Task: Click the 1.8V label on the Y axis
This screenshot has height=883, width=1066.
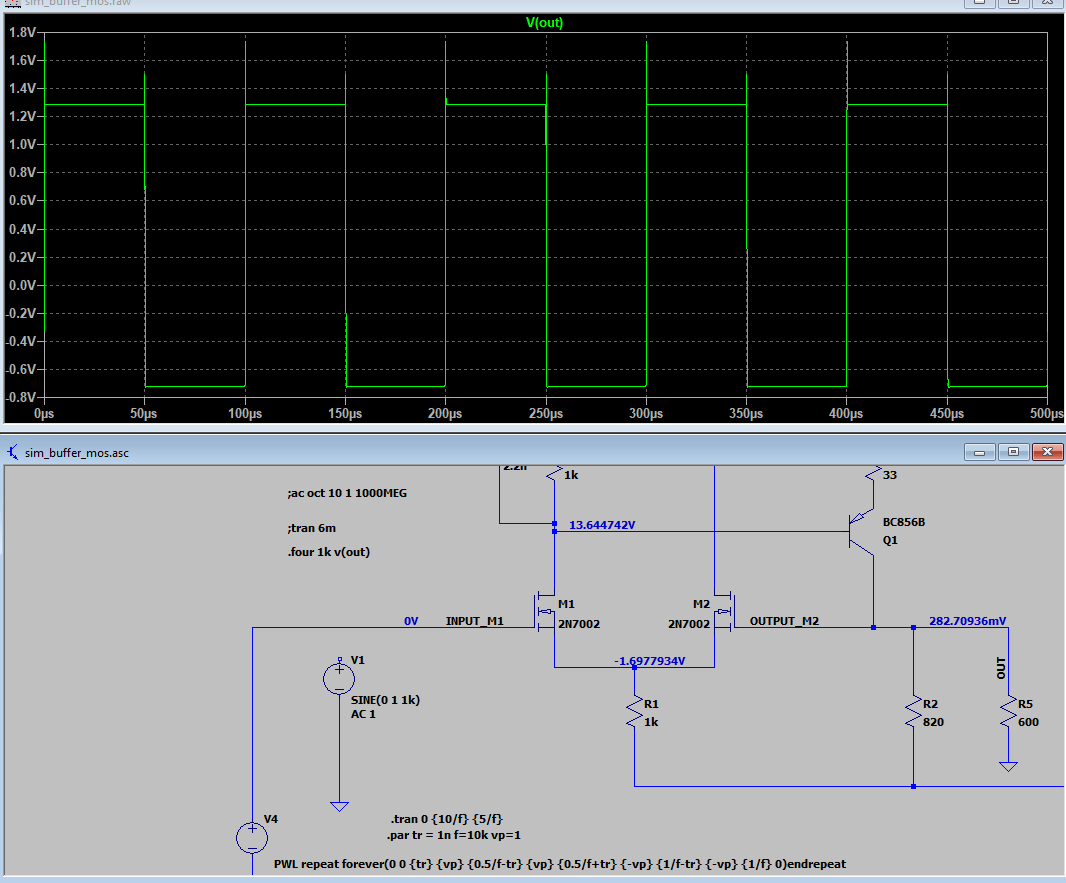Action: (x=22, y=33)
